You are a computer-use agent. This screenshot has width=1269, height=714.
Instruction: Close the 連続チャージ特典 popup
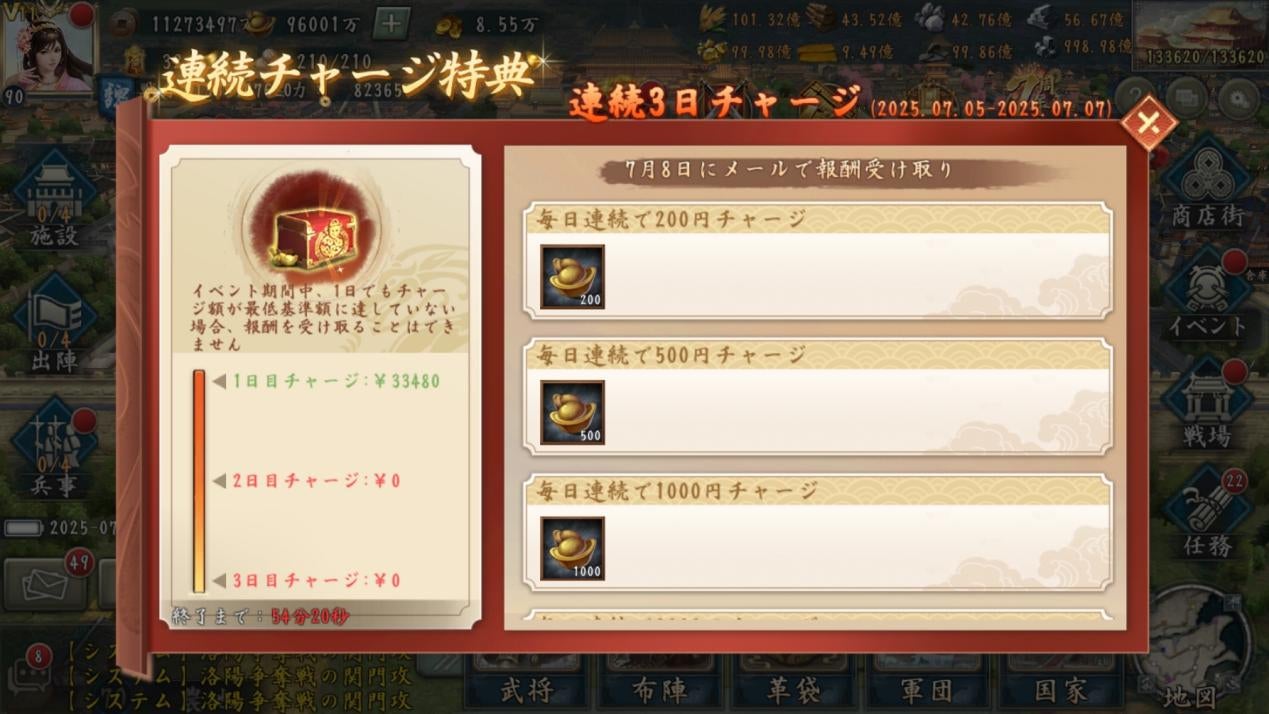(1146, 123)
